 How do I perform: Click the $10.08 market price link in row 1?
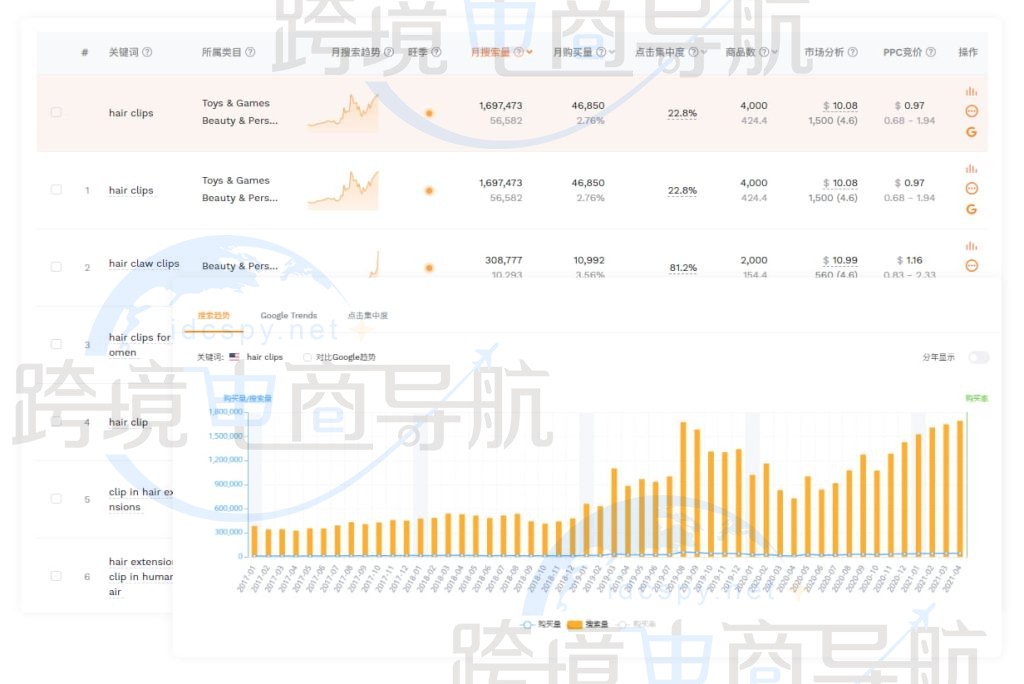coord(845,183)
